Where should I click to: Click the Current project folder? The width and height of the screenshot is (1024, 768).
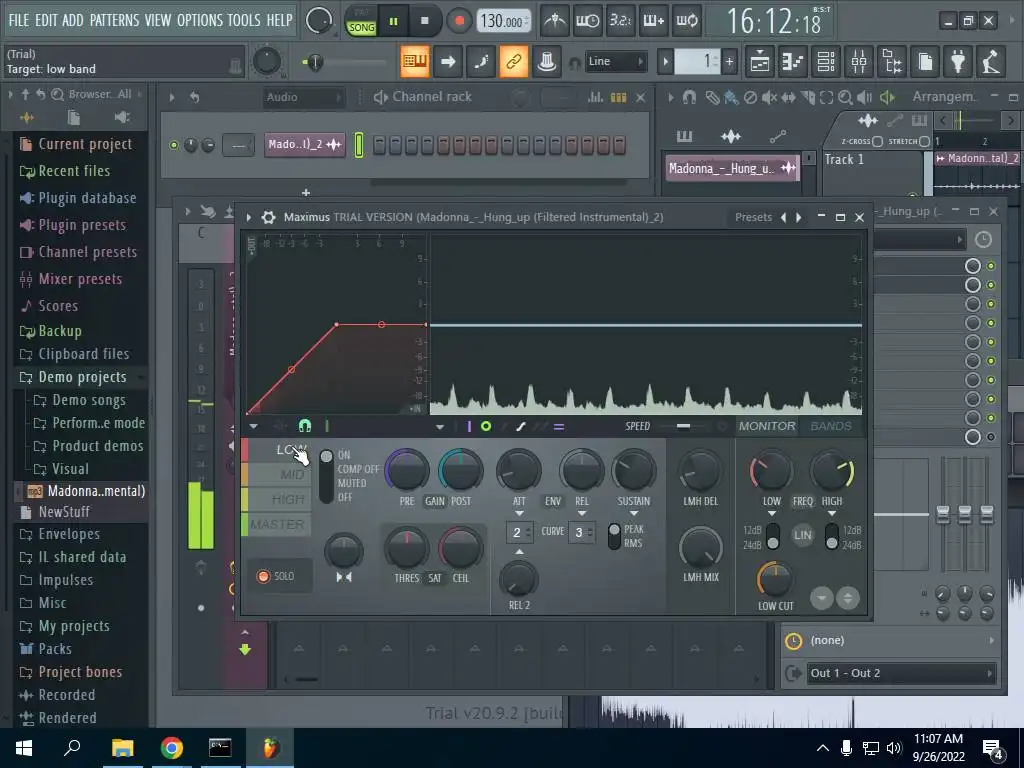coord(85,144)
